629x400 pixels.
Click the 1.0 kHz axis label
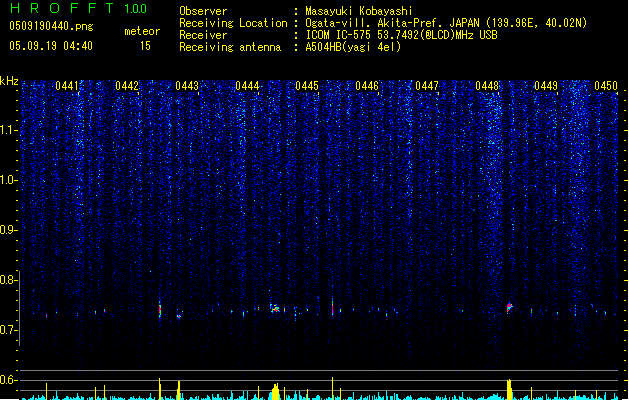[x=8, y=180]
